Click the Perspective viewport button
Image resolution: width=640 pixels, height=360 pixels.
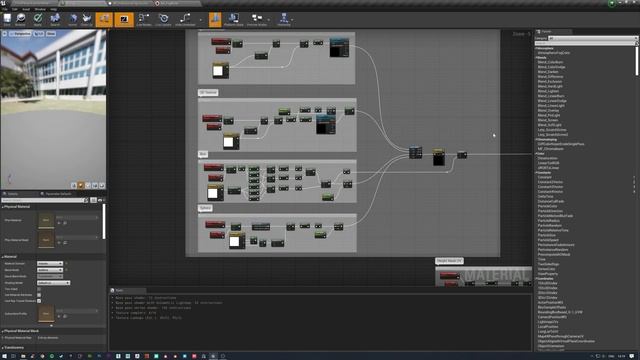click(x=20, y=33)
